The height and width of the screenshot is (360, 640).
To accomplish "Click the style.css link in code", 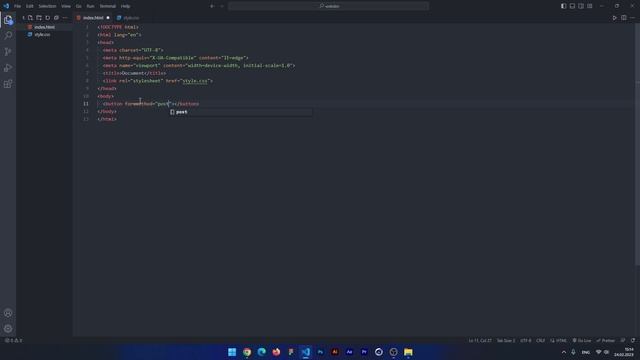I will click(195, 81).
